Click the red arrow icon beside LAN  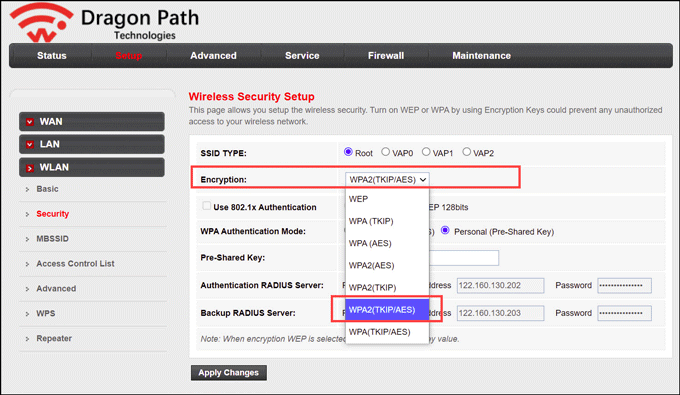pyautogui.click(x=29, y=144)
